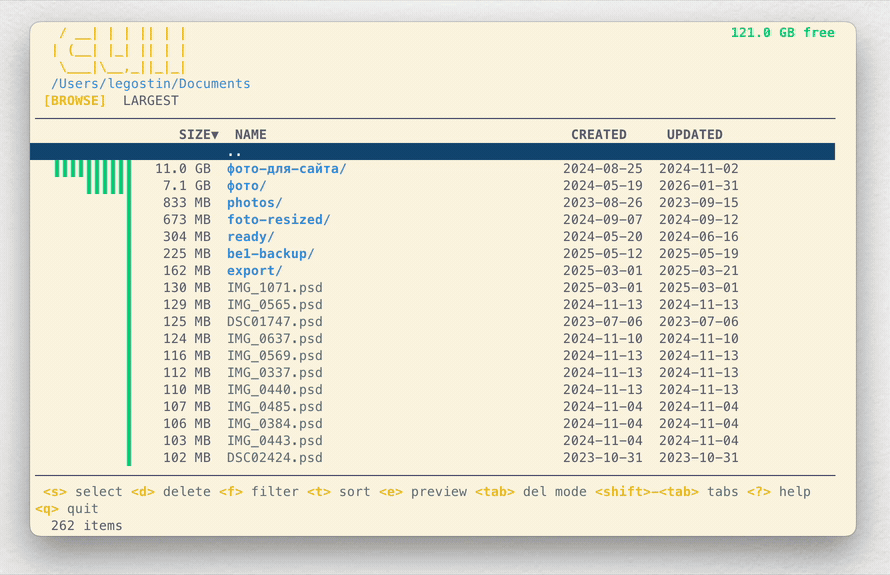This screenshot has width=890, height=575.
Task: Select file IMG_0485.psd
Action: [x=275, y=407]
